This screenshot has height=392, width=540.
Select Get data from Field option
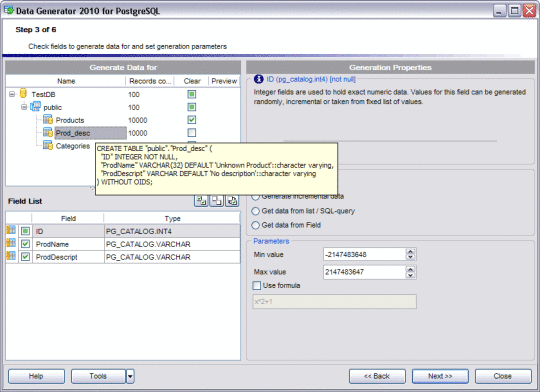255,225
